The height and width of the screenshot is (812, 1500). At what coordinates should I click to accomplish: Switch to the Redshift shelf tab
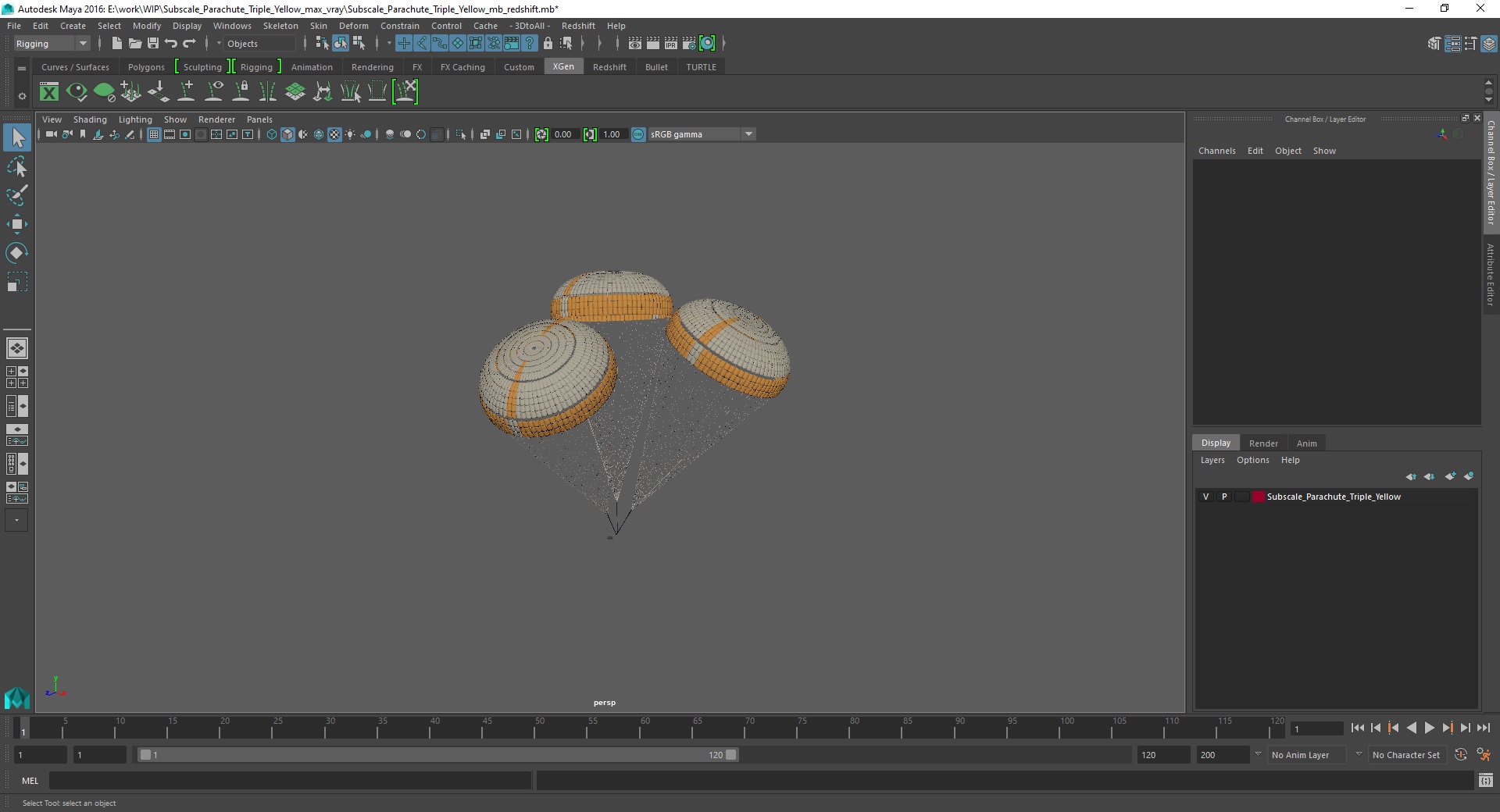pyautogui.click(x=609, y=67)
